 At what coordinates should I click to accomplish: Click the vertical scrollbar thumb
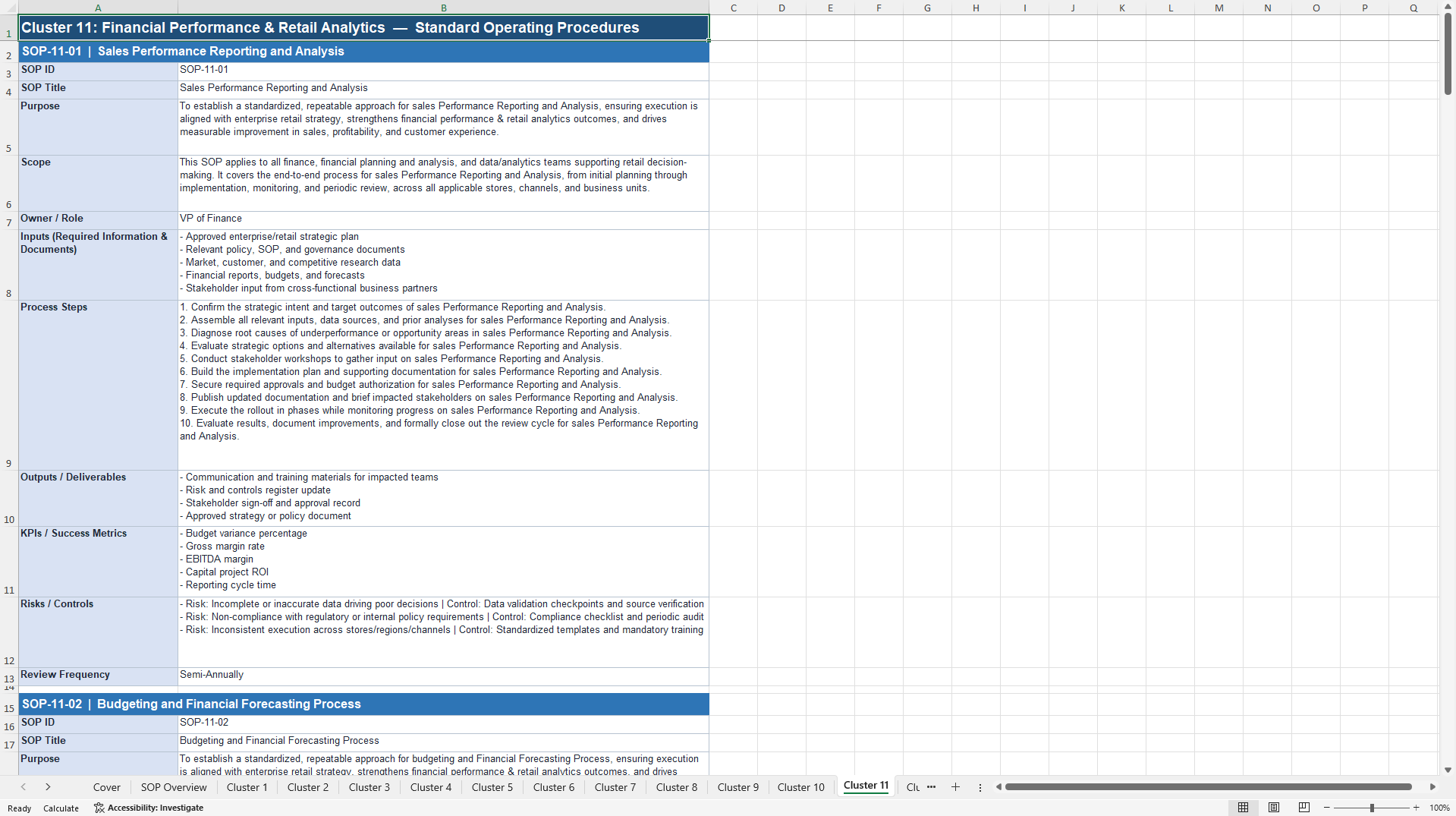point(1448,53)
